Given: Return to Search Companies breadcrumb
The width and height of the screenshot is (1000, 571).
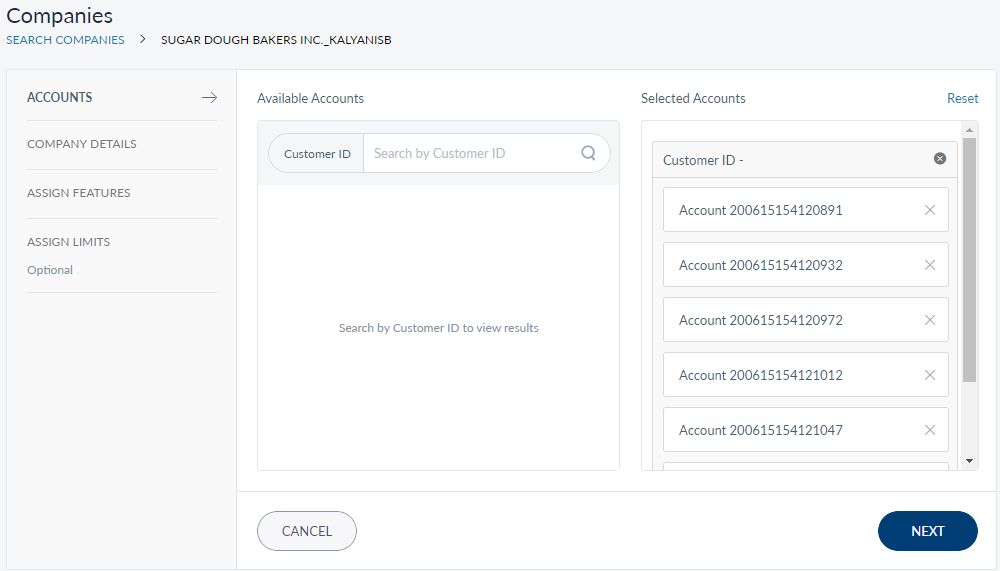Looking at the screenshot, I should coord(66,40).
